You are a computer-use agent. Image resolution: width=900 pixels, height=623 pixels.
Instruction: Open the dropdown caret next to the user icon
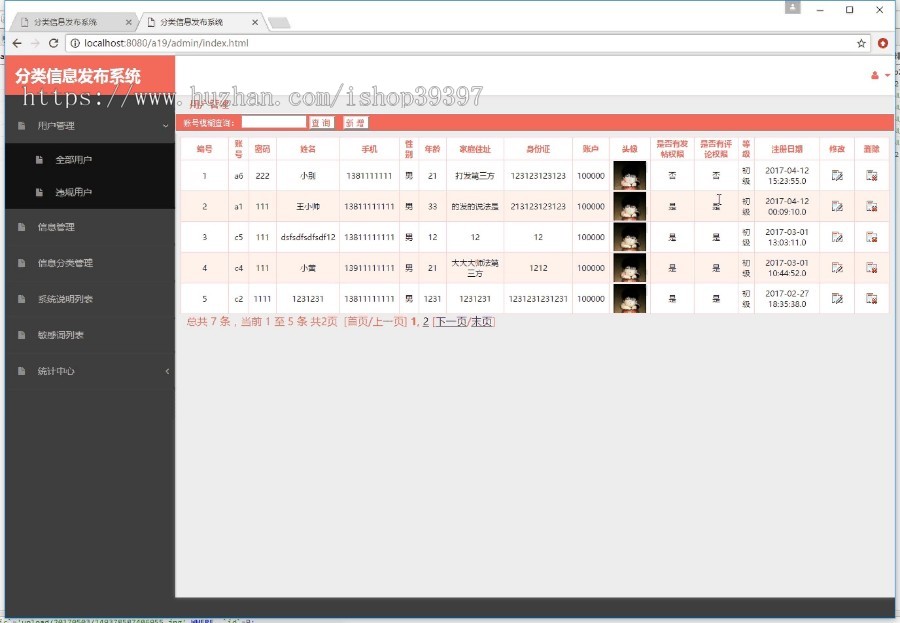coord(887,75)
